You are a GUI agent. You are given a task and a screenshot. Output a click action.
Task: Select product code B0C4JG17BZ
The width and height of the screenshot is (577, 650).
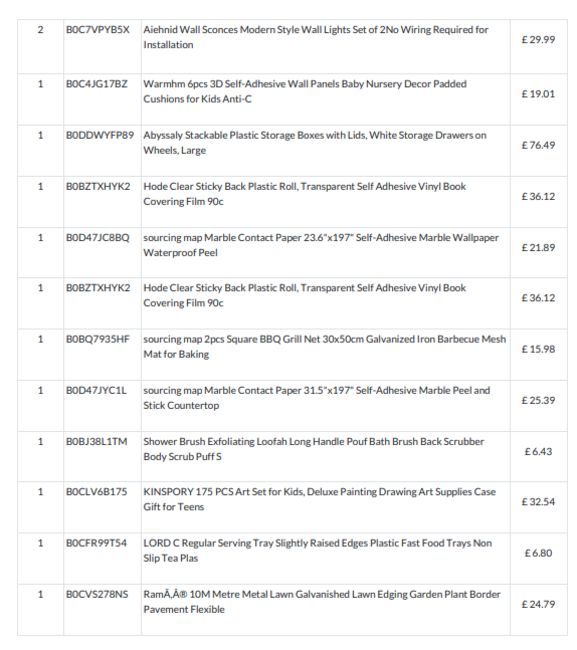[x=97, y=84]
